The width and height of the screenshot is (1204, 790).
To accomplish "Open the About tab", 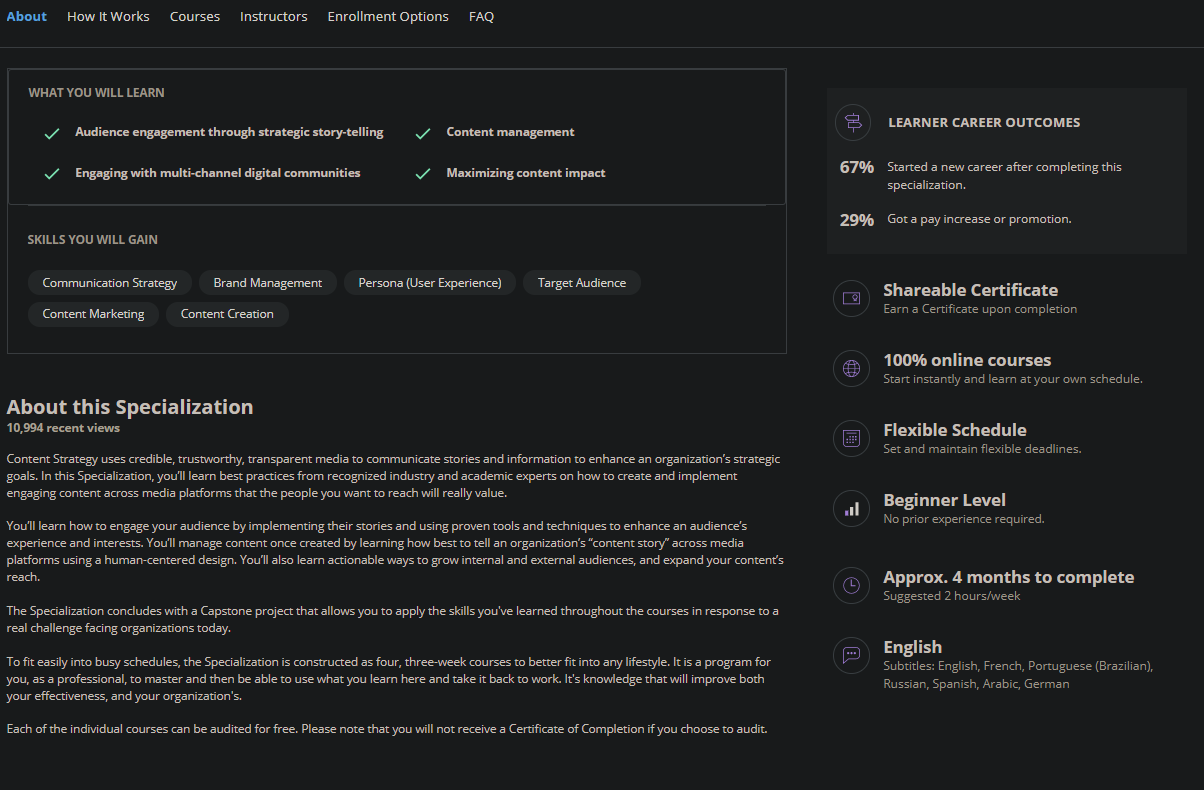I will tap(27, 16).
